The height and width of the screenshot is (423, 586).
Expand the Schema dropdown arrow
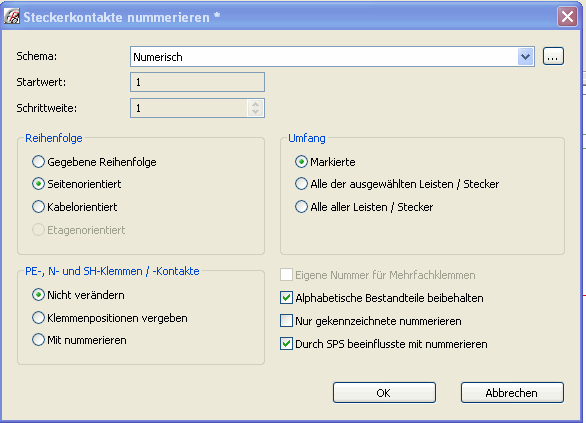(525, 57)
